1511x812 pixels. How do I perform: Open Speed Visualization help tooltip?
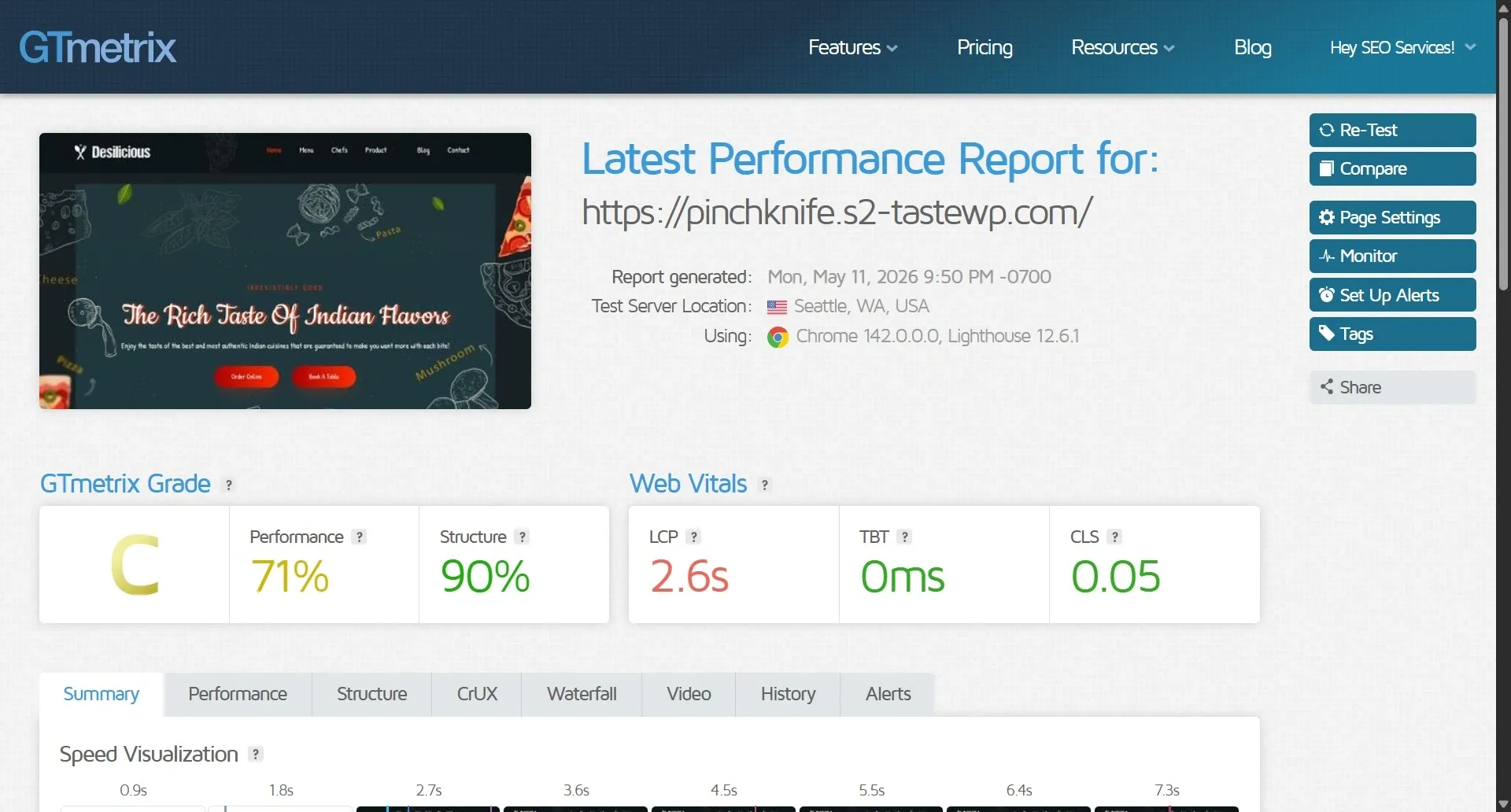coord(256,754)
